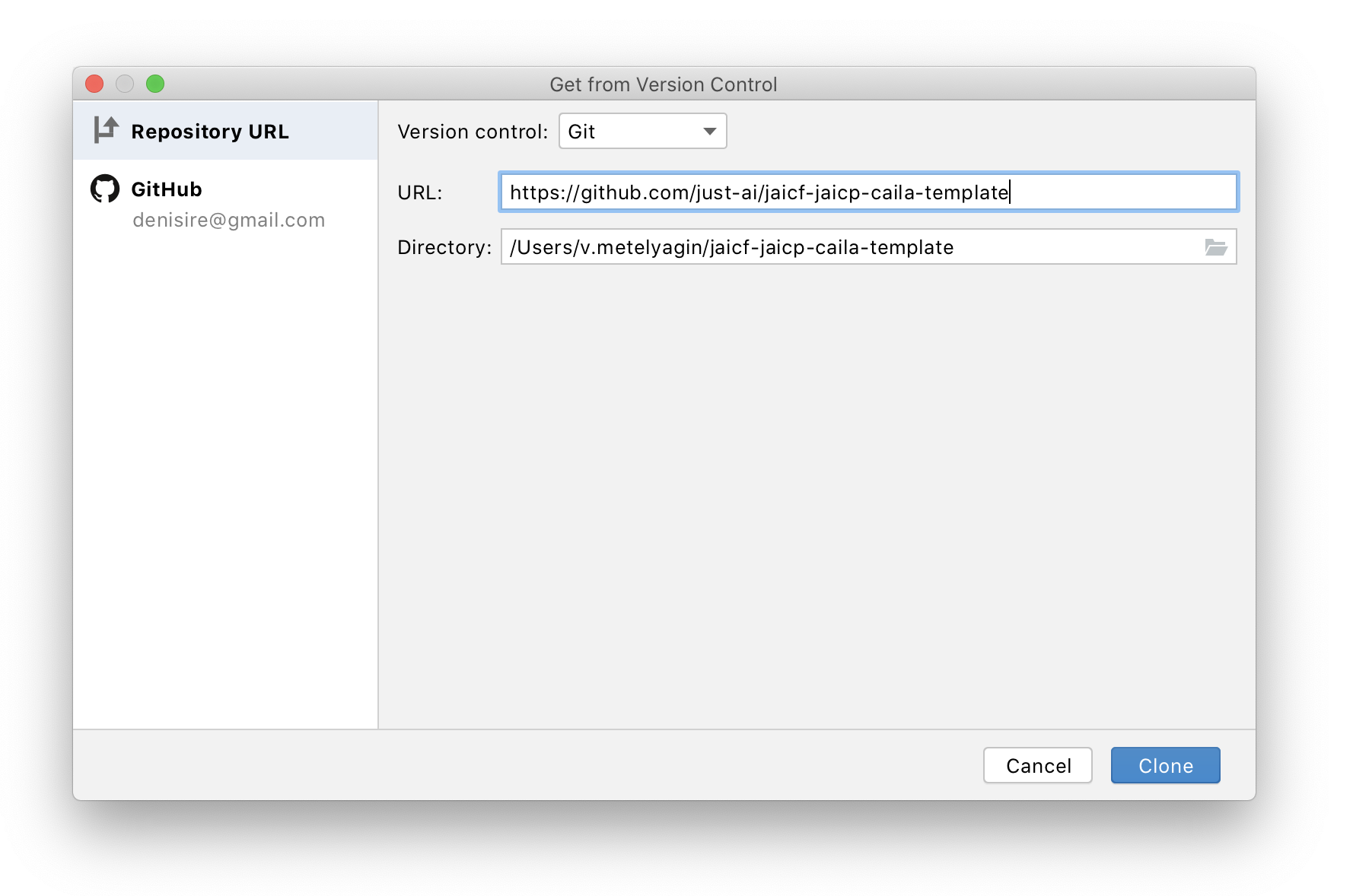This screenshot has height=896, width=1353.
Task: Select the Repository URL tab
Action: pos(225,131)
